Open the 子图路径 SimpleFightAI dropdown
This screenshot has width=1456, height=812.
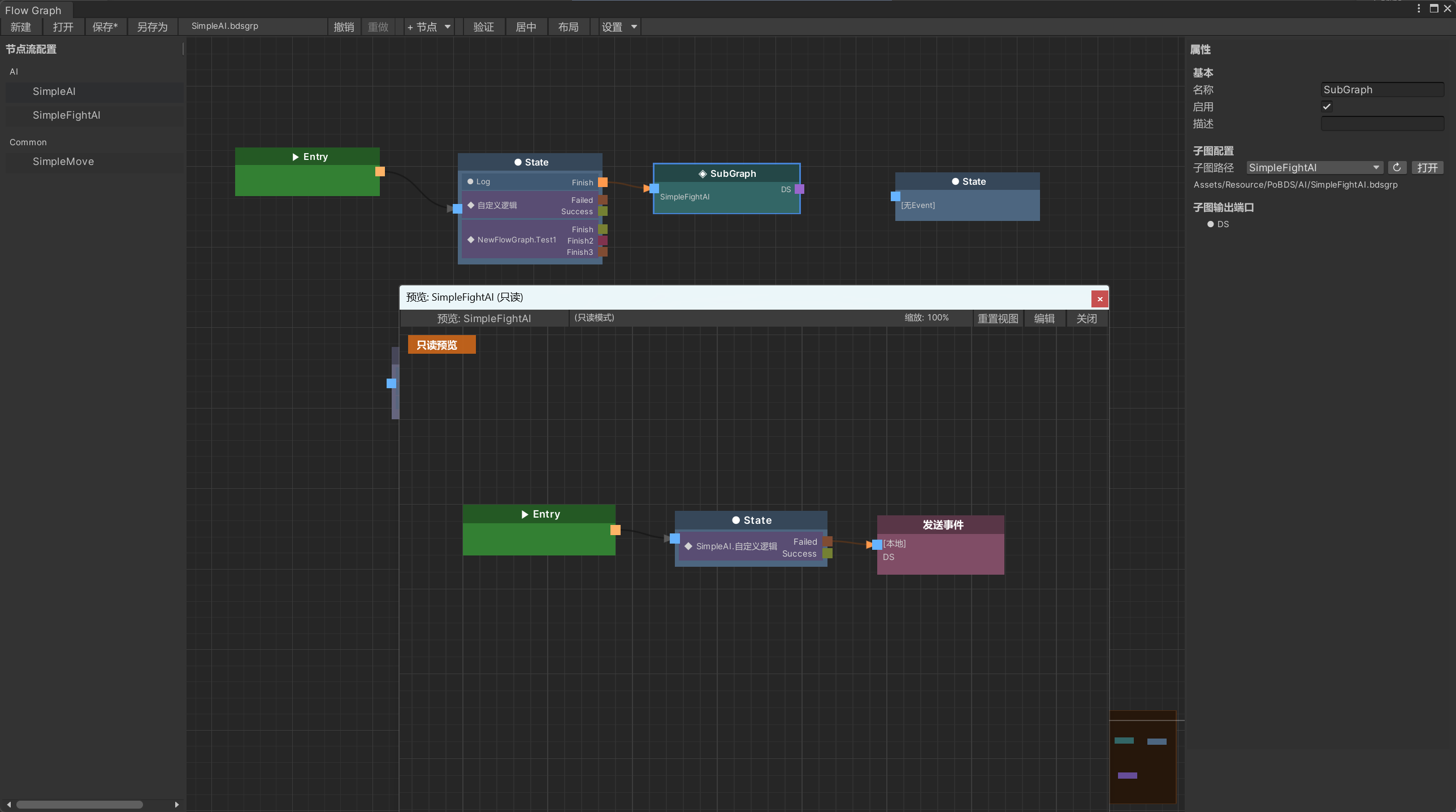point(1314,168)
